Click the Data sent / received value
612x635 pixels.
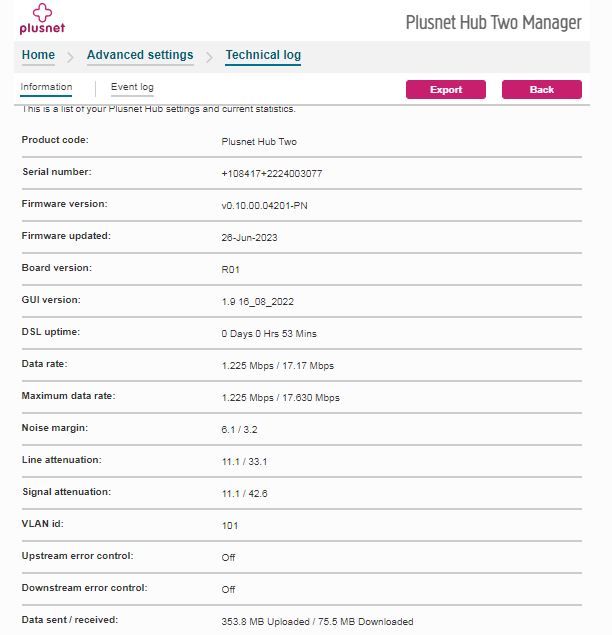(317, 622)
